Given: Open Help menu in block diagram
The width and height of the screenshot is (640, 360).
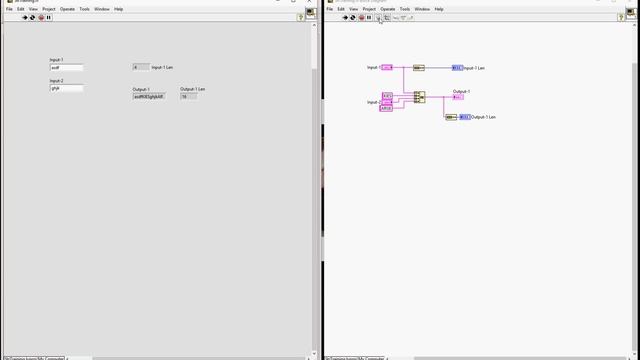Looking at the screenshot, I should click(x=439, y=9).
